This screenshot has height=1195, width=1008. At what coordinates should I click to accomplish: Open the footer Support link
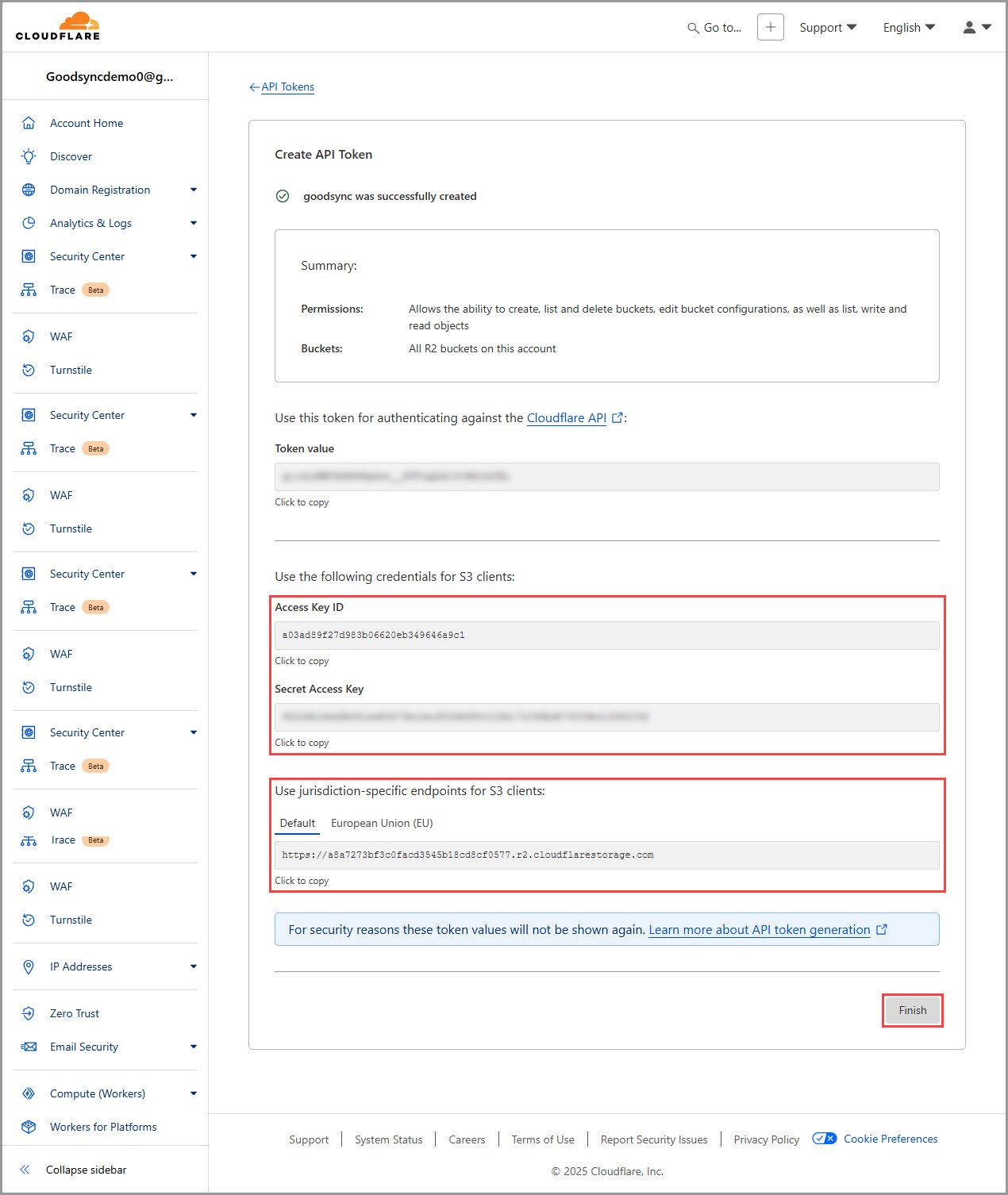(x=309, y=1139)
